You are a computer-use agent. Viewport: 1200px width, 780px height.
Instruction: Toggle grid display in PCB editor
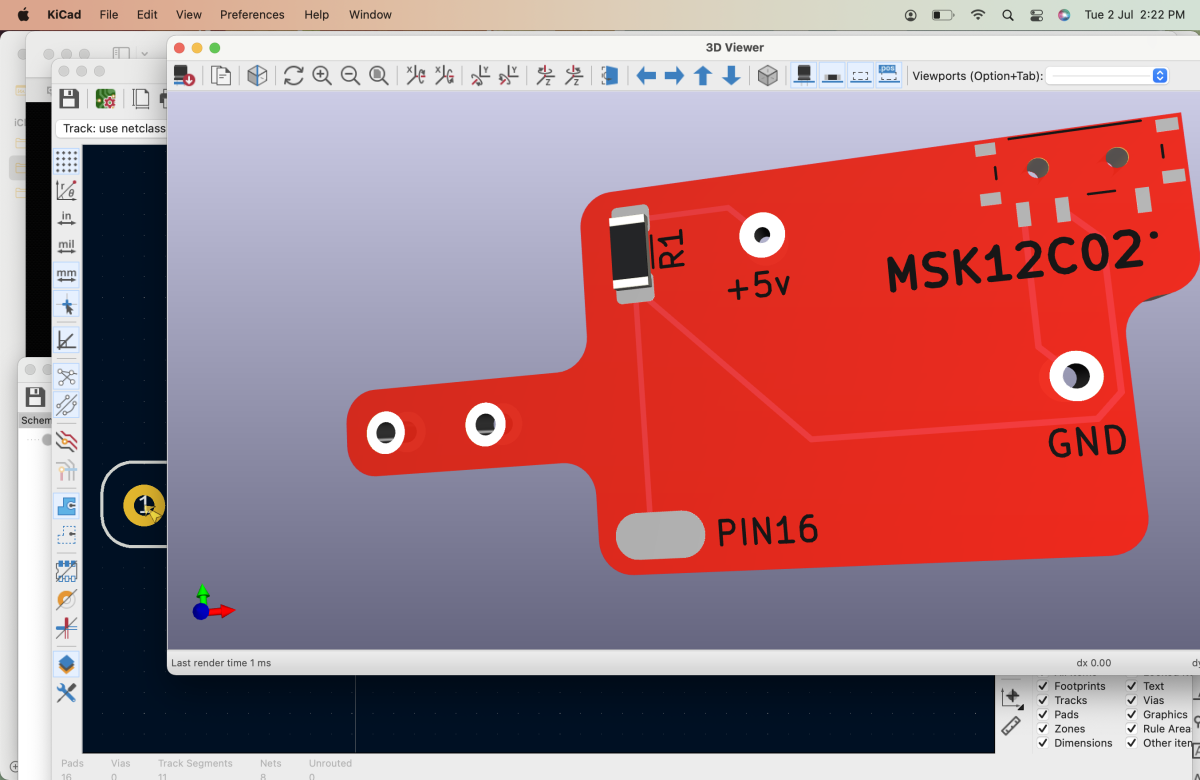coord(66,161)
